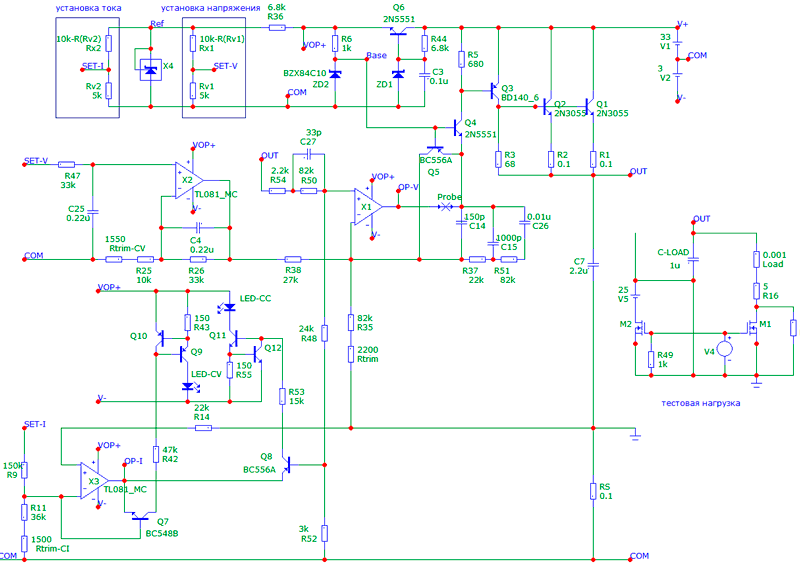Select the V4 voltage source circle
This screenshot has width=800, height=567.
tap(725, 349)
